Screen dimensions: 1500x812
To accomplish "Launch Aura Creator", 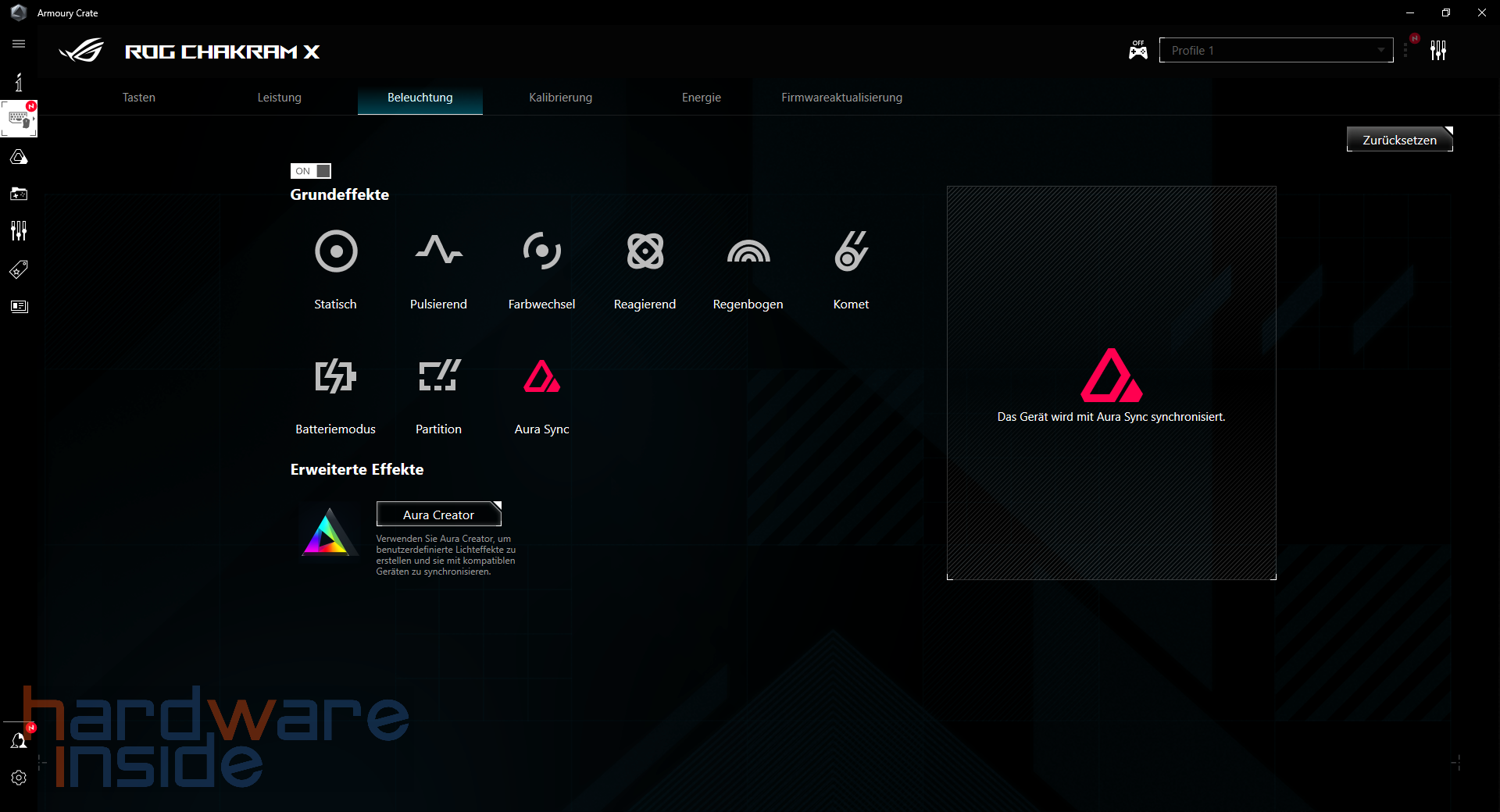I will coord(438,514).
